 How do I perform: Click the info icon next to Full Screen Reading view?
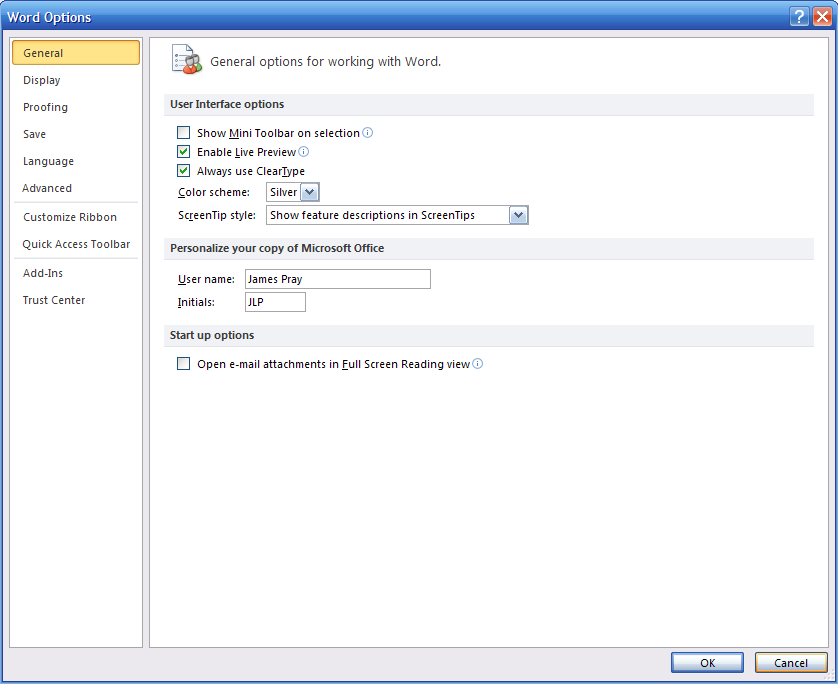478,363
